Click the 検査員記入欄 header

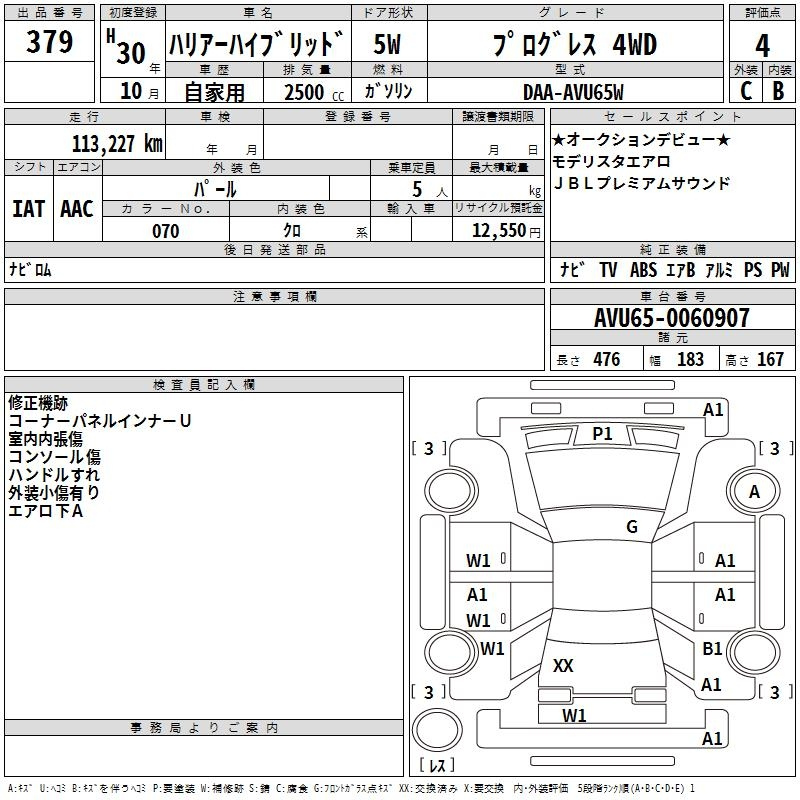point(204,385)
